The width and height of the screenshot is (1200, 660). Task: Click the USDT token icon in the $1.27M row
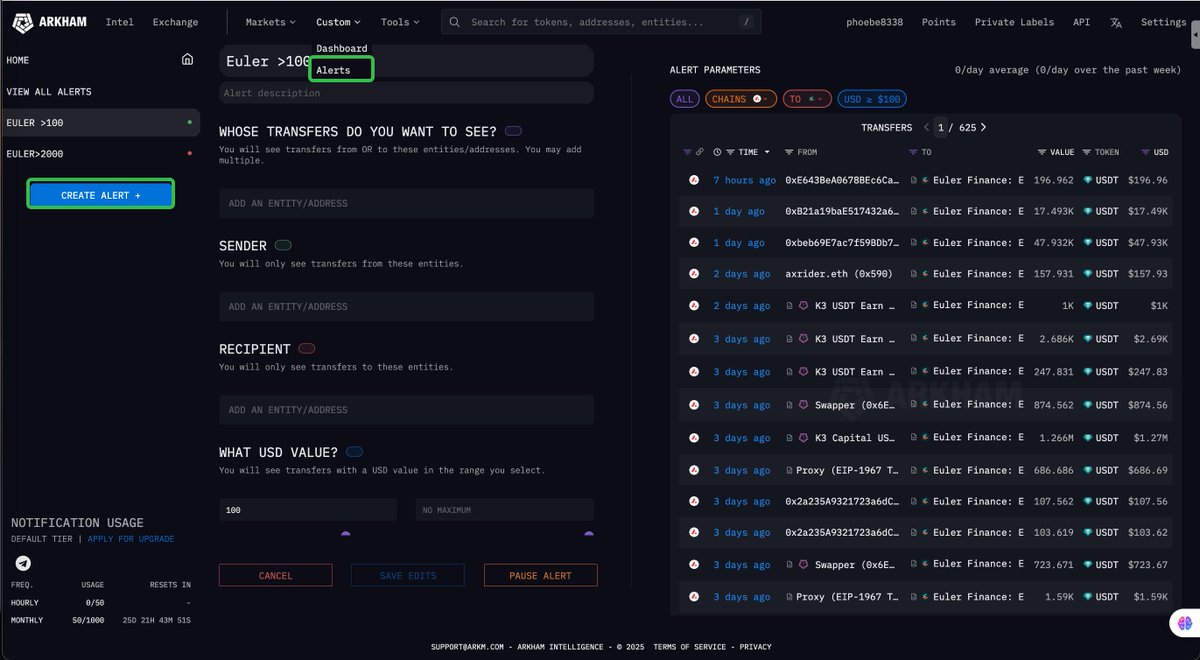(x=1087, y=437)
